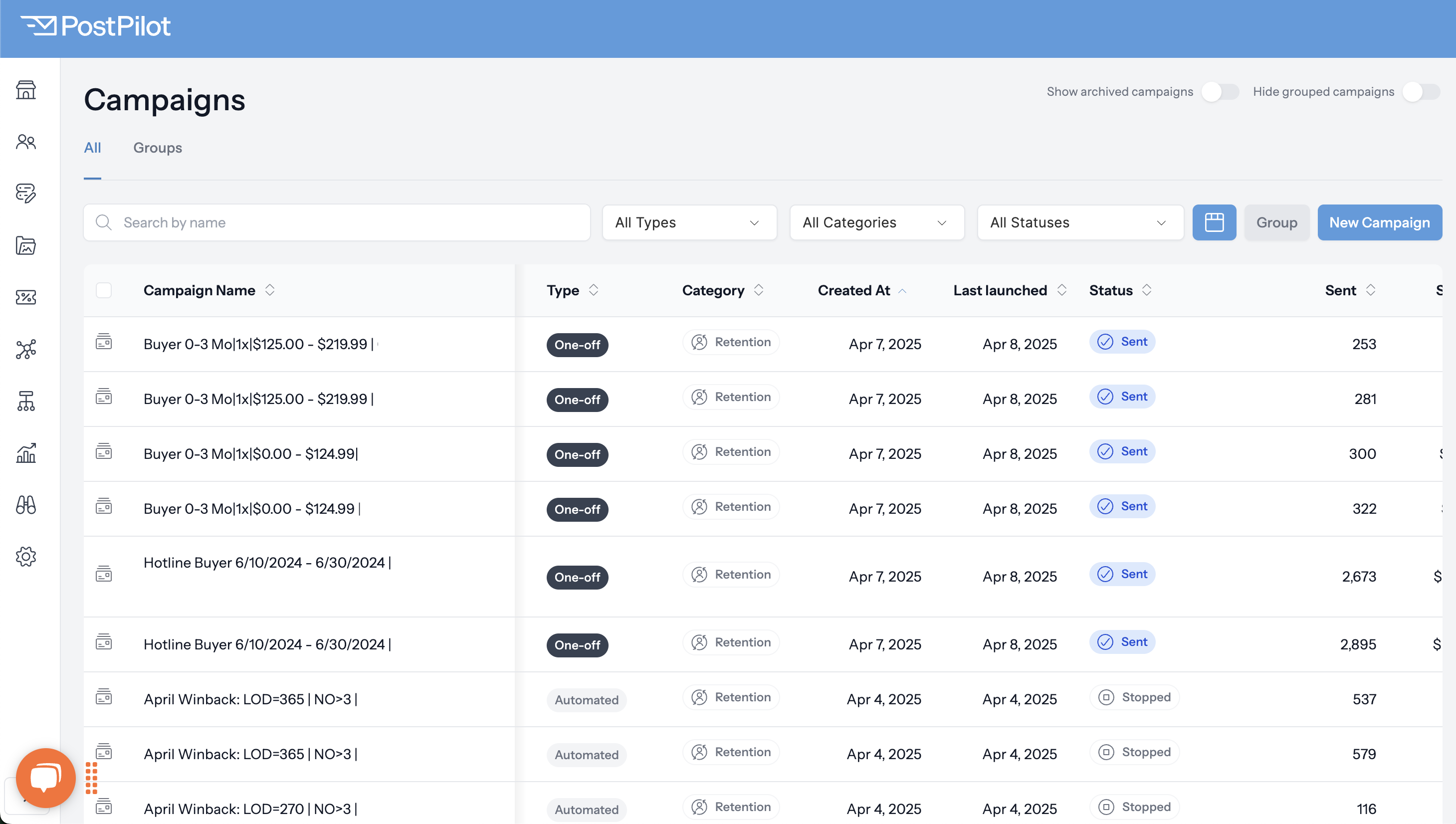This screenshot has height=824, width=1456.
Task: Open the analytics chart icon
Action: click(x=26, y=453)
